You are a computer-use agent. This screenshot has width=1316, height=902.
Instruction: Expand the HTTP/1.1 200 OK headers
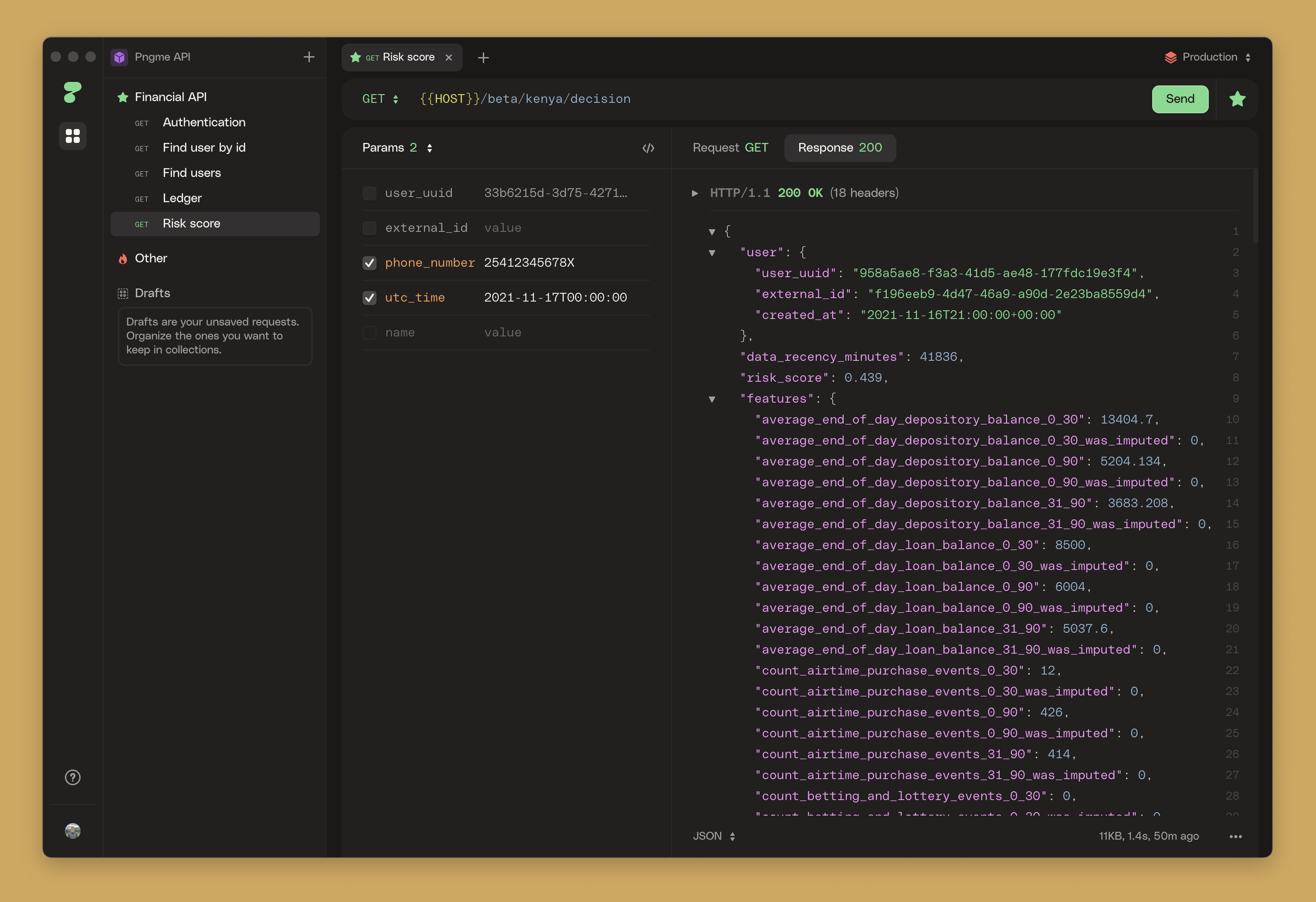tap(695, 193)
